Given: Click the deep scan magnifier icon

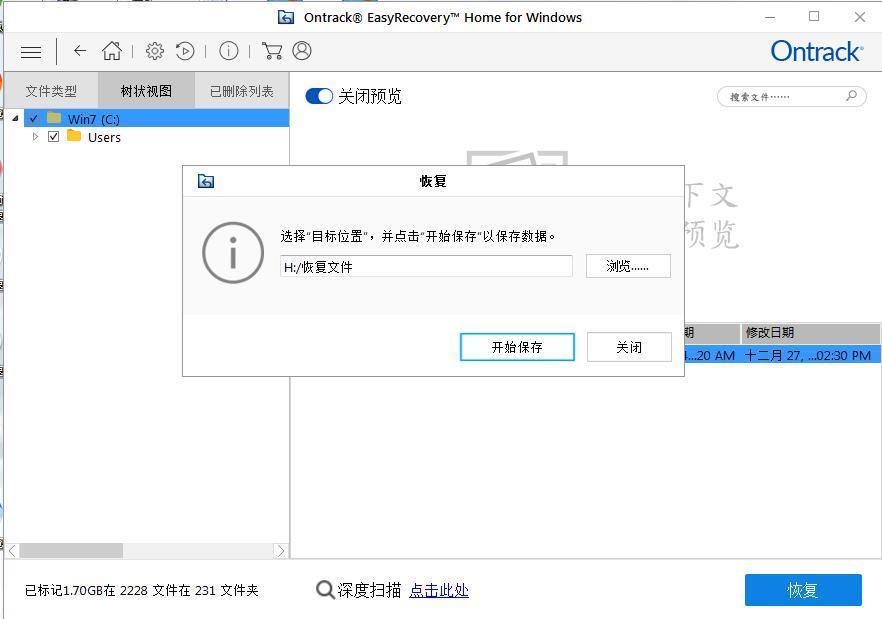Looking at the screenshot, I should click(325, 590).
